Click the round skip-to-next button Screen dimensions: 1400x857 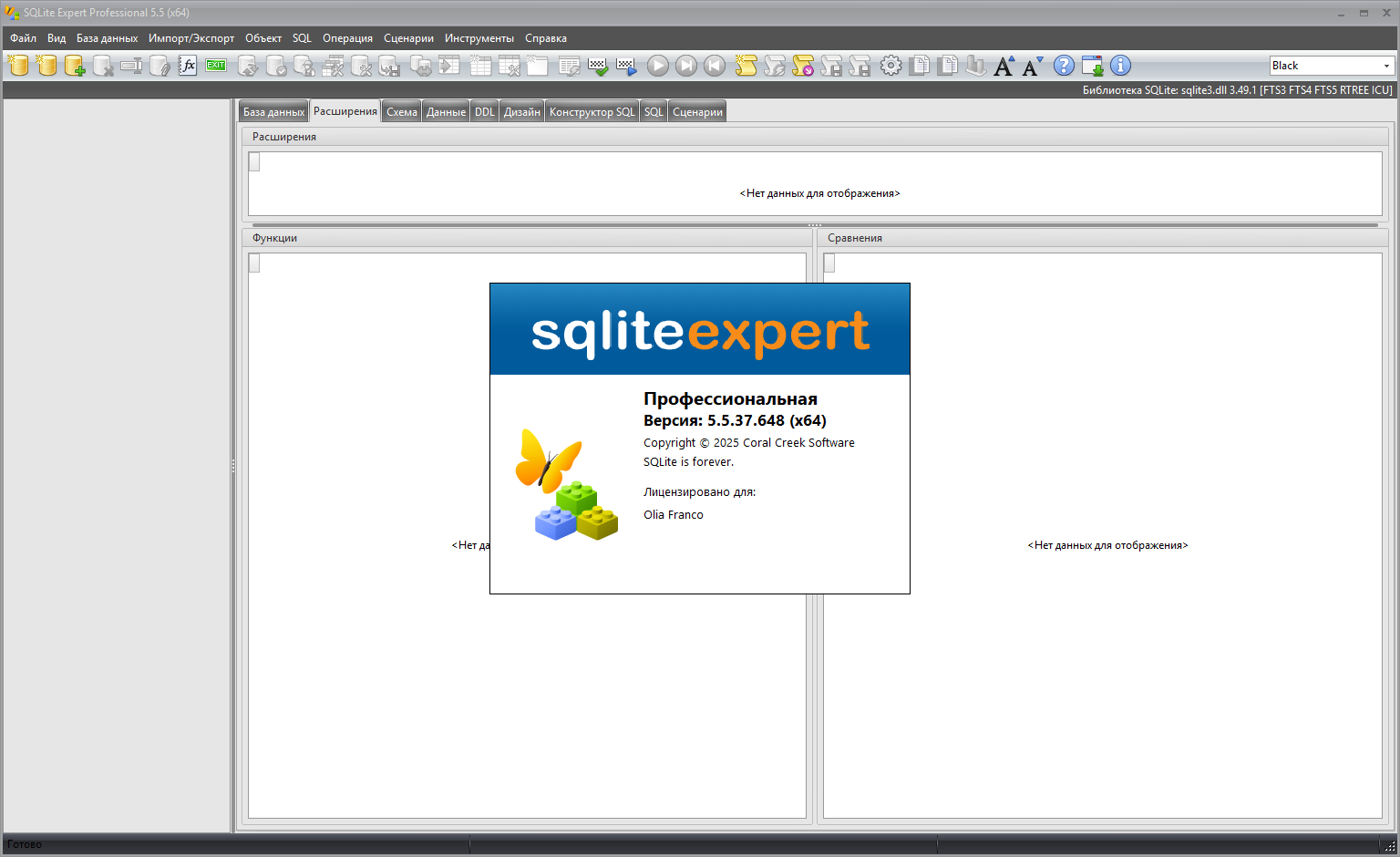click(686, 66)
